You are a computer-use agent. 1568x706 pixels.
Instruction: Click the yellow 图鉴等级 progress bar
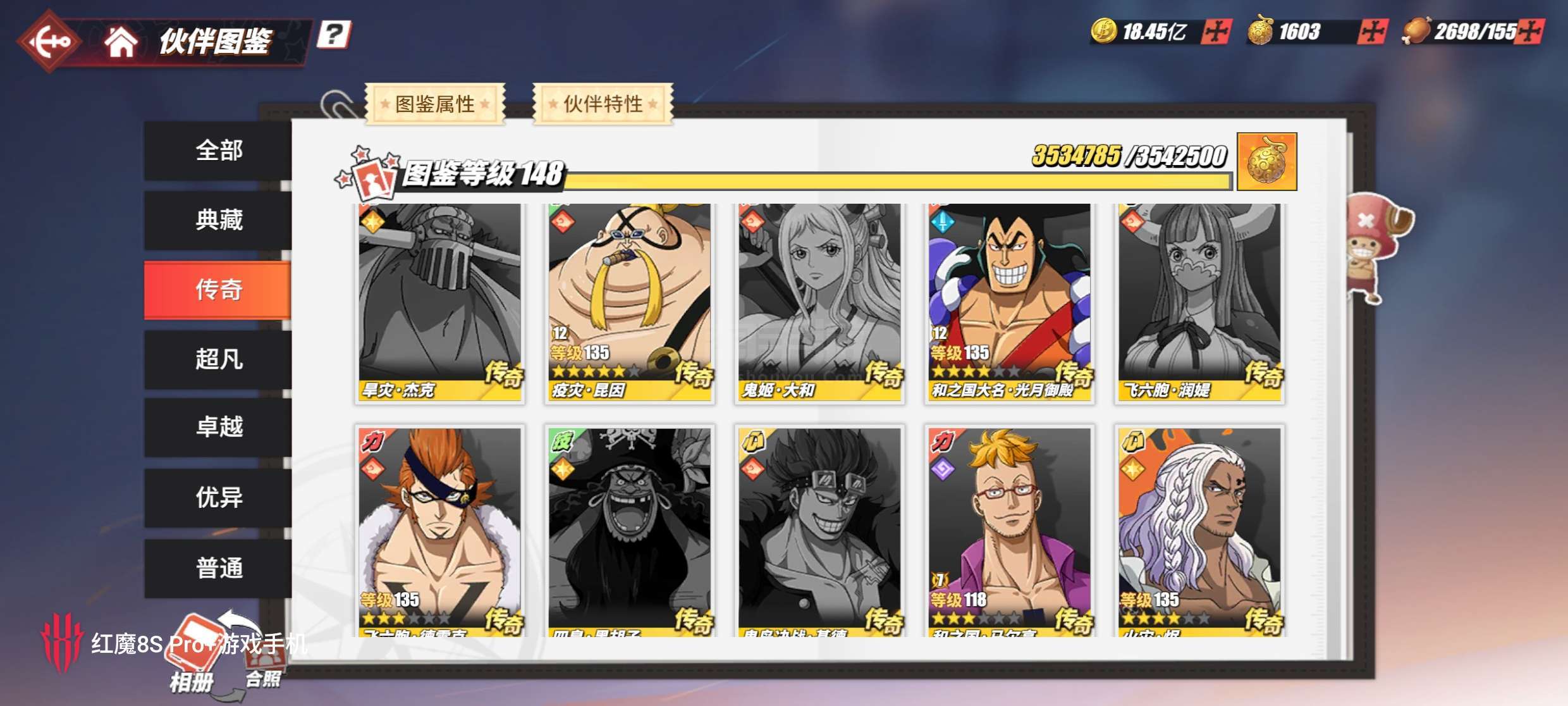tap(898, 182)
